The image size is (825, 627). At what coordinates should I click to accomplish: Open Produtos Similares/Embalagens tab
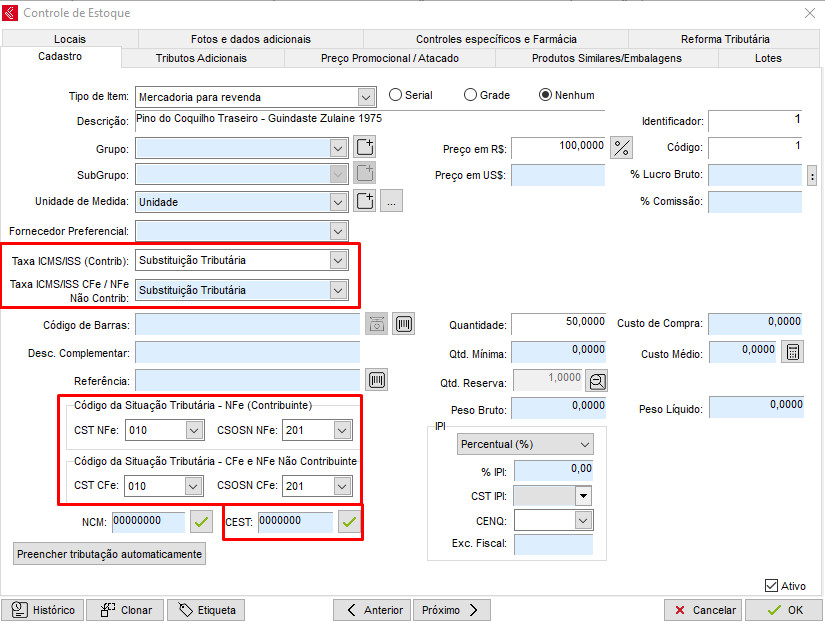coord(607,58)
